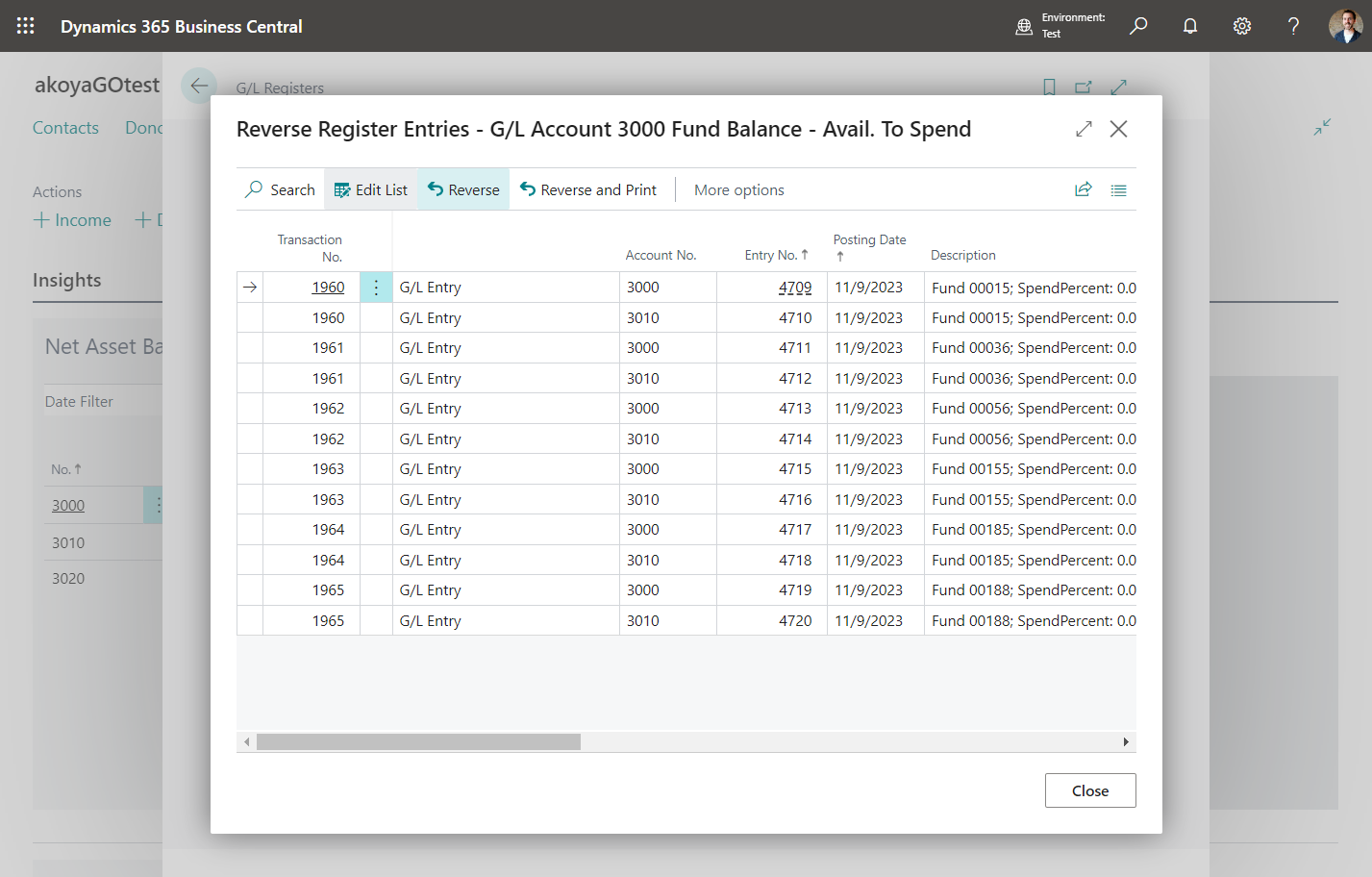Open the Posting Date column header menu
Image resolution: width=1372 pixels, height=877 pixels.
click(x=869, y=247)
